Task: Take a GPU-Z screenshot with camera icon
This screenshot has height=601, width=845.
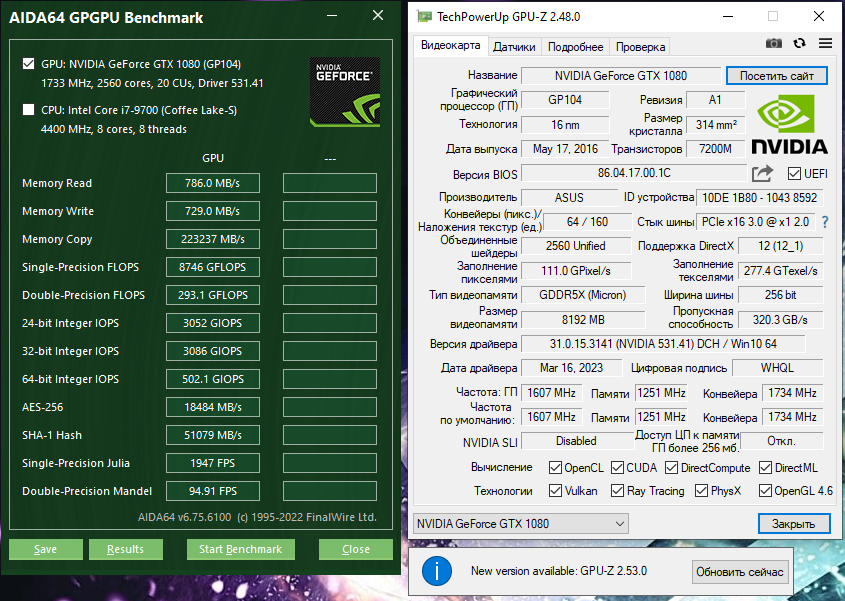Action: [773, 44]
